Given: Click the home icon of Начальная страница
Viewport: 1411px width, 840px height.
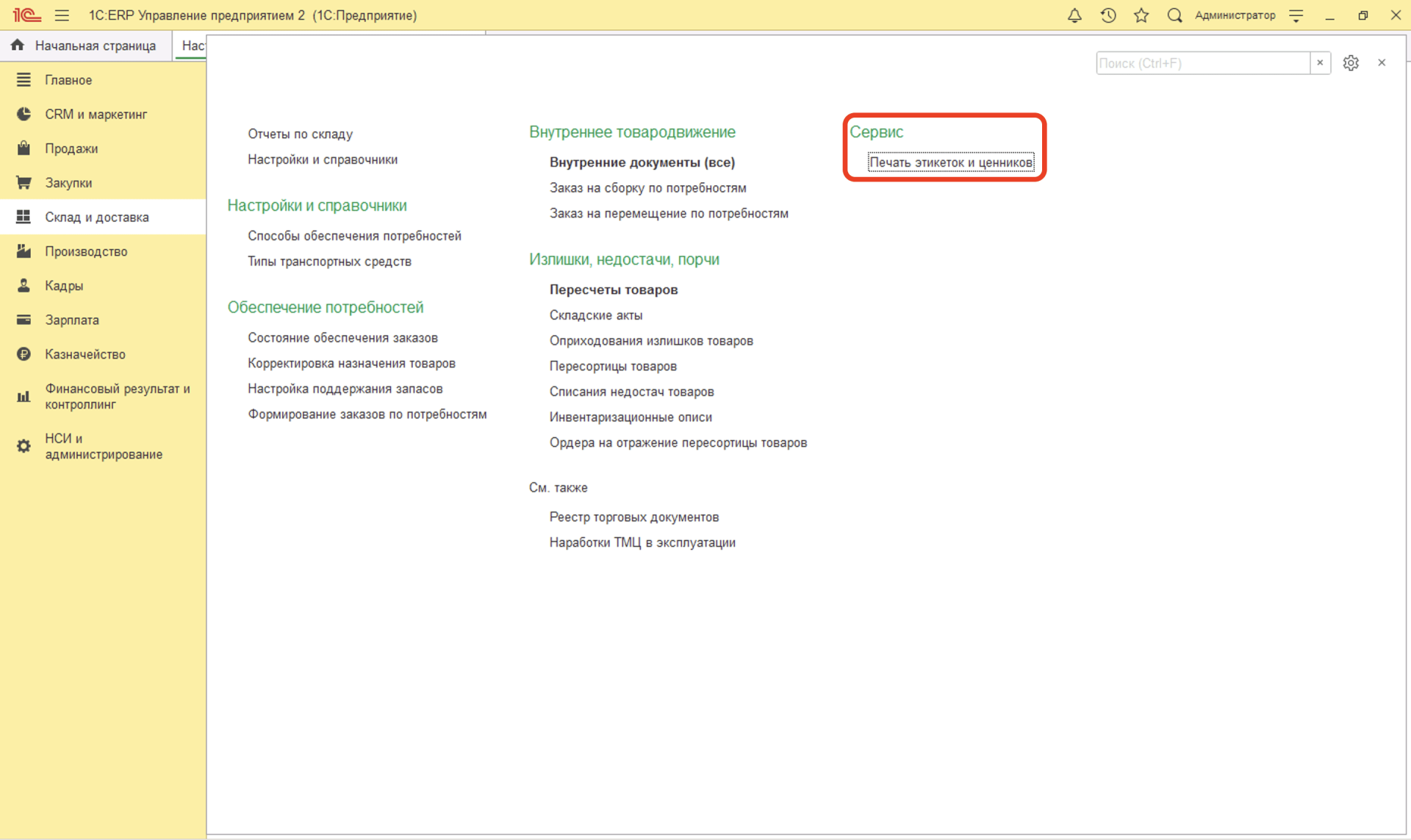Looking at the screenshot, I should tap(18, 46).
